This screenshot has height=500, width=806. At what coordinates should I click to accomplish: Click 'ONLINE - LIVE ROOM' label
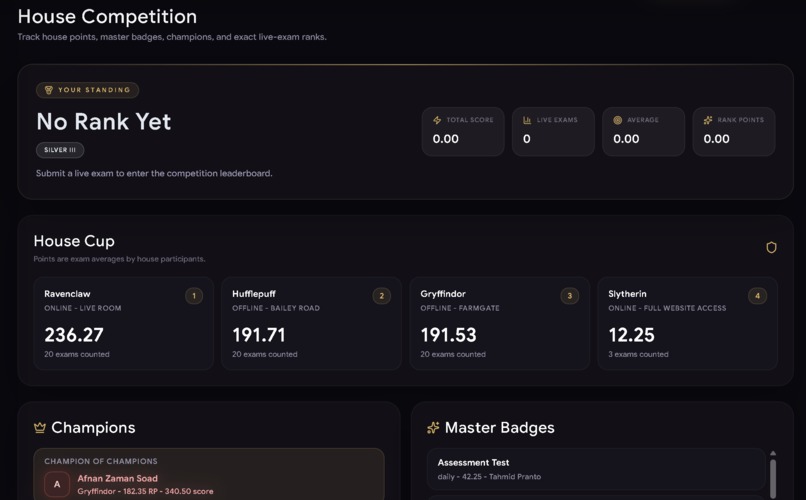83,308
